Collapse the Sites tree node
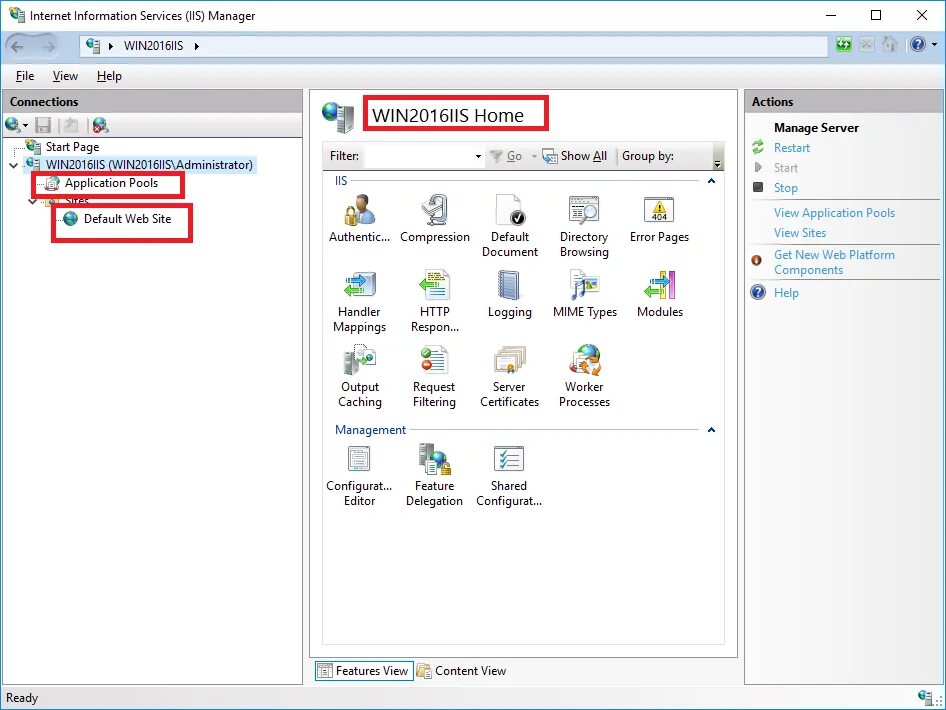The image size is (946, 710). pyautogui.click(x=33, y=201)
